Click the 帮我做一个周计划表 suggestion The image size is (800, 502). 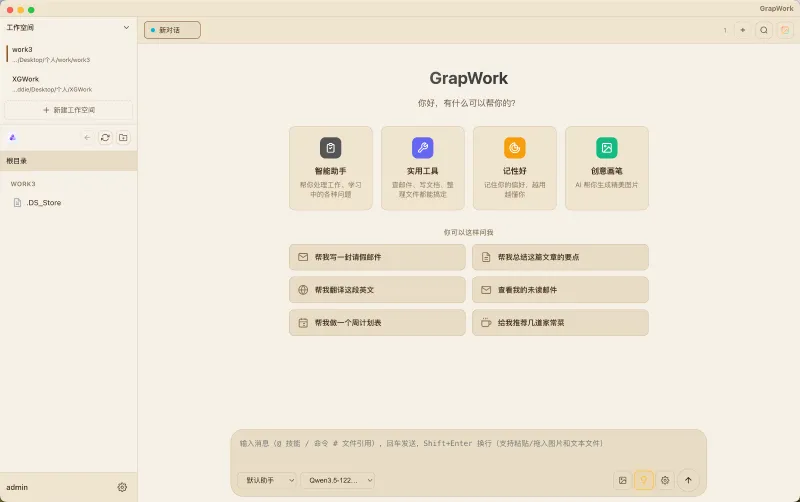tap(377, 322)
